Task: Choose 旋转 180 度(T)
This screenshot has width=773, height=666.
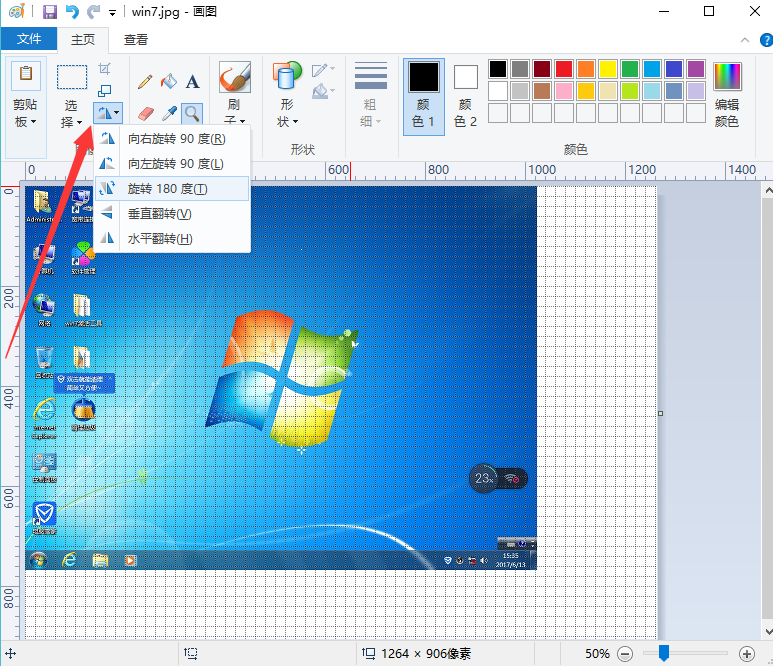Action: (x=172, y=189)
